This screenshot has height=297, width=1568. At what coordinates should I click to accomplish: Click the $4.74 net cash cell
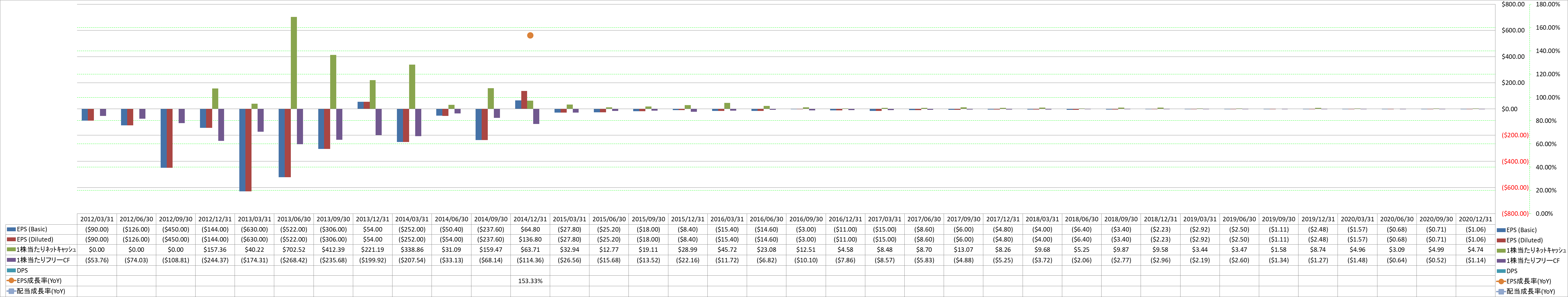pyautogui.click(x=1475, y=250)
